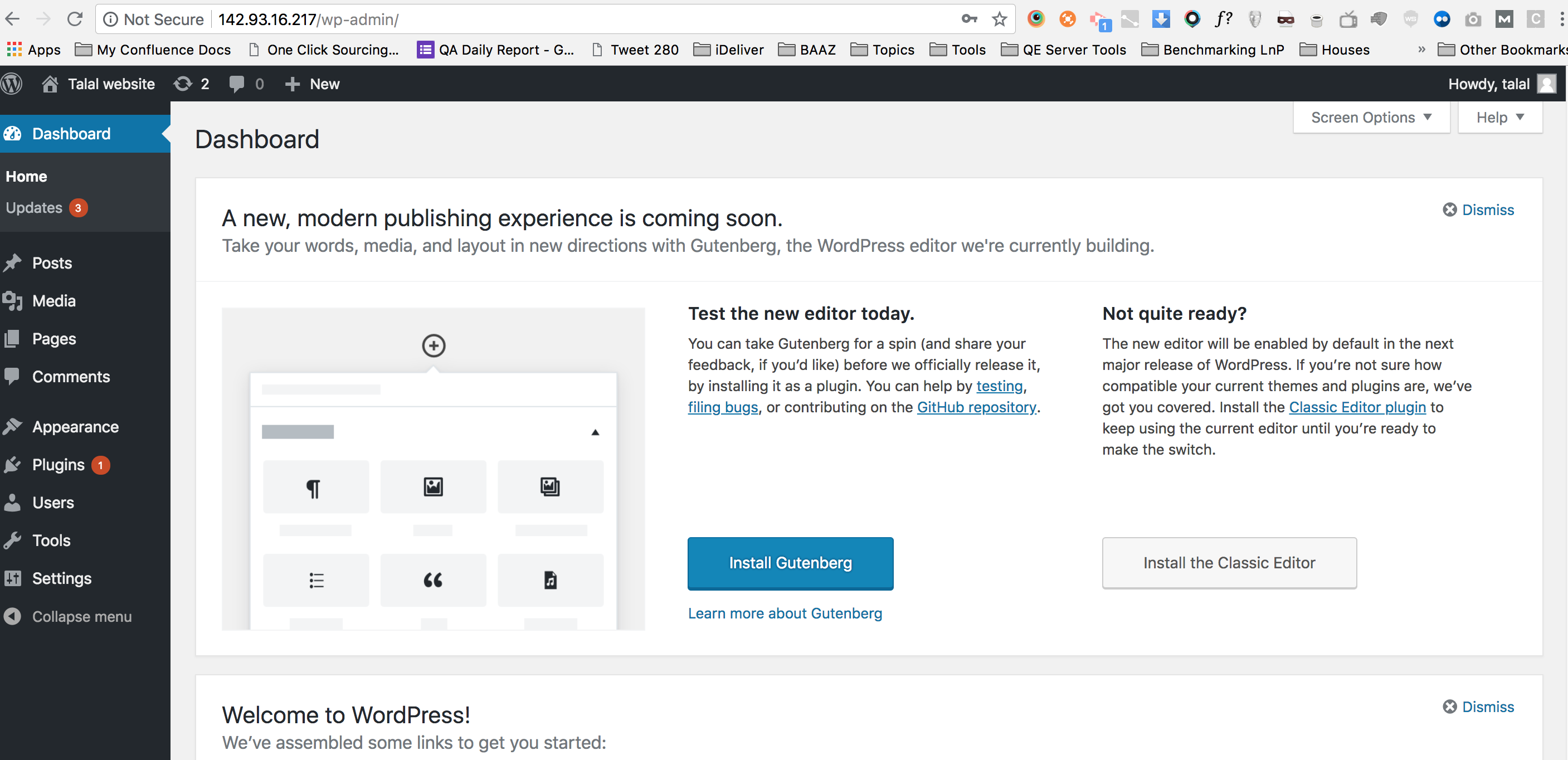Follow the GitHub repository link
The width and height of the screenshot is (1568, 760).
[976, 407]
